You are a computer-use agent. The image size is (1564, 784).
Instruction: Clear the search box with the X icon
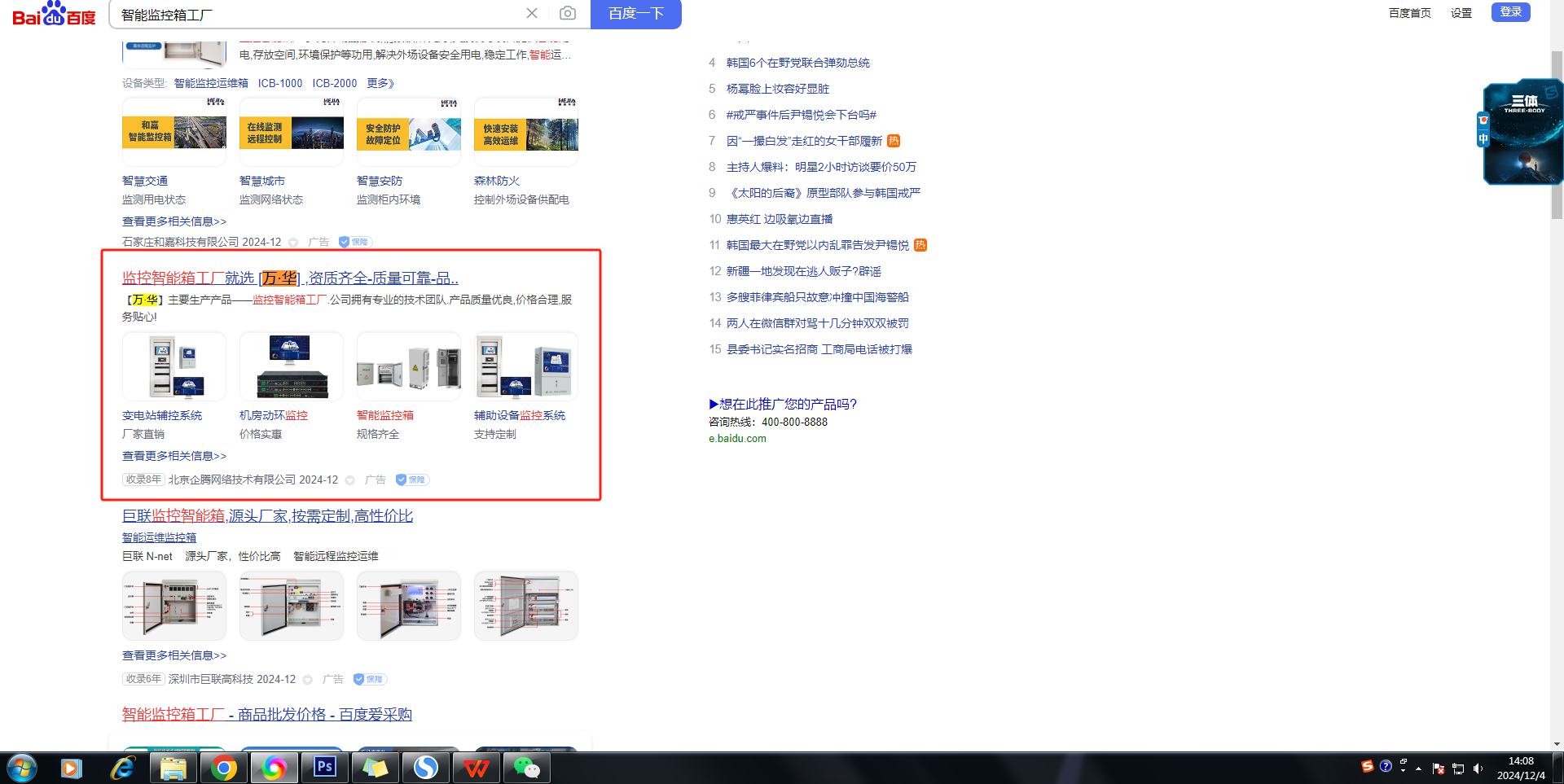(x=532, y=13)
